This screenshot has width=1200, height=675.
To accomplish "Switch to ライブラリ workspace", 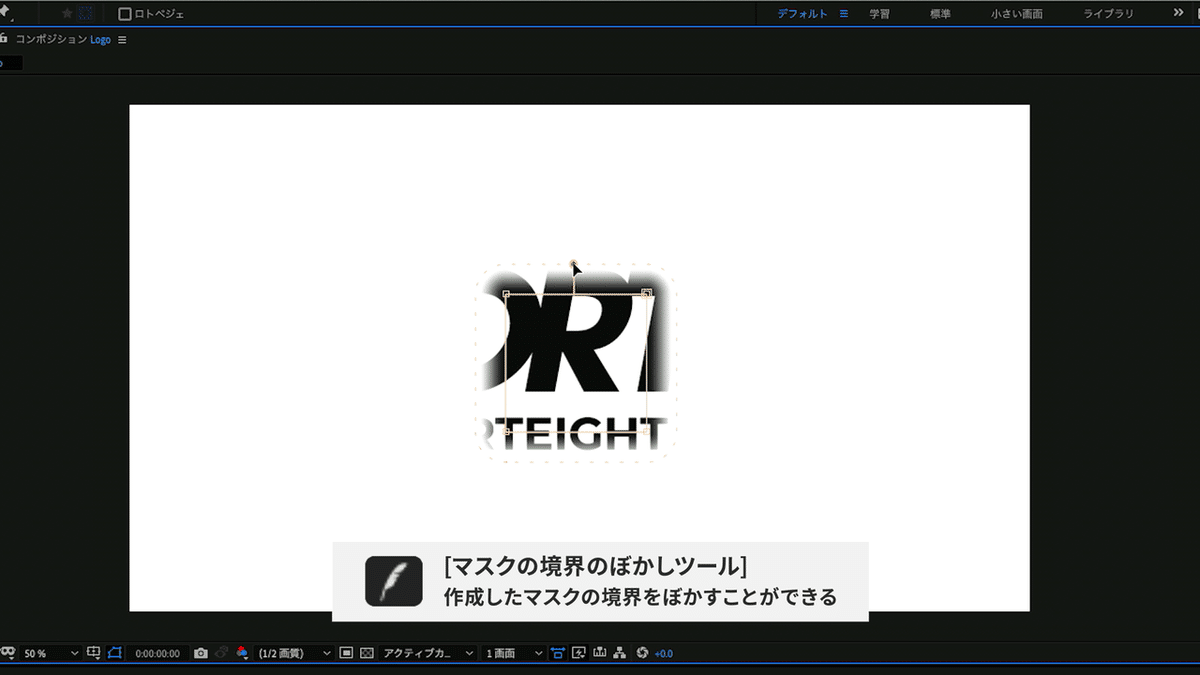I will (1109, 14).
